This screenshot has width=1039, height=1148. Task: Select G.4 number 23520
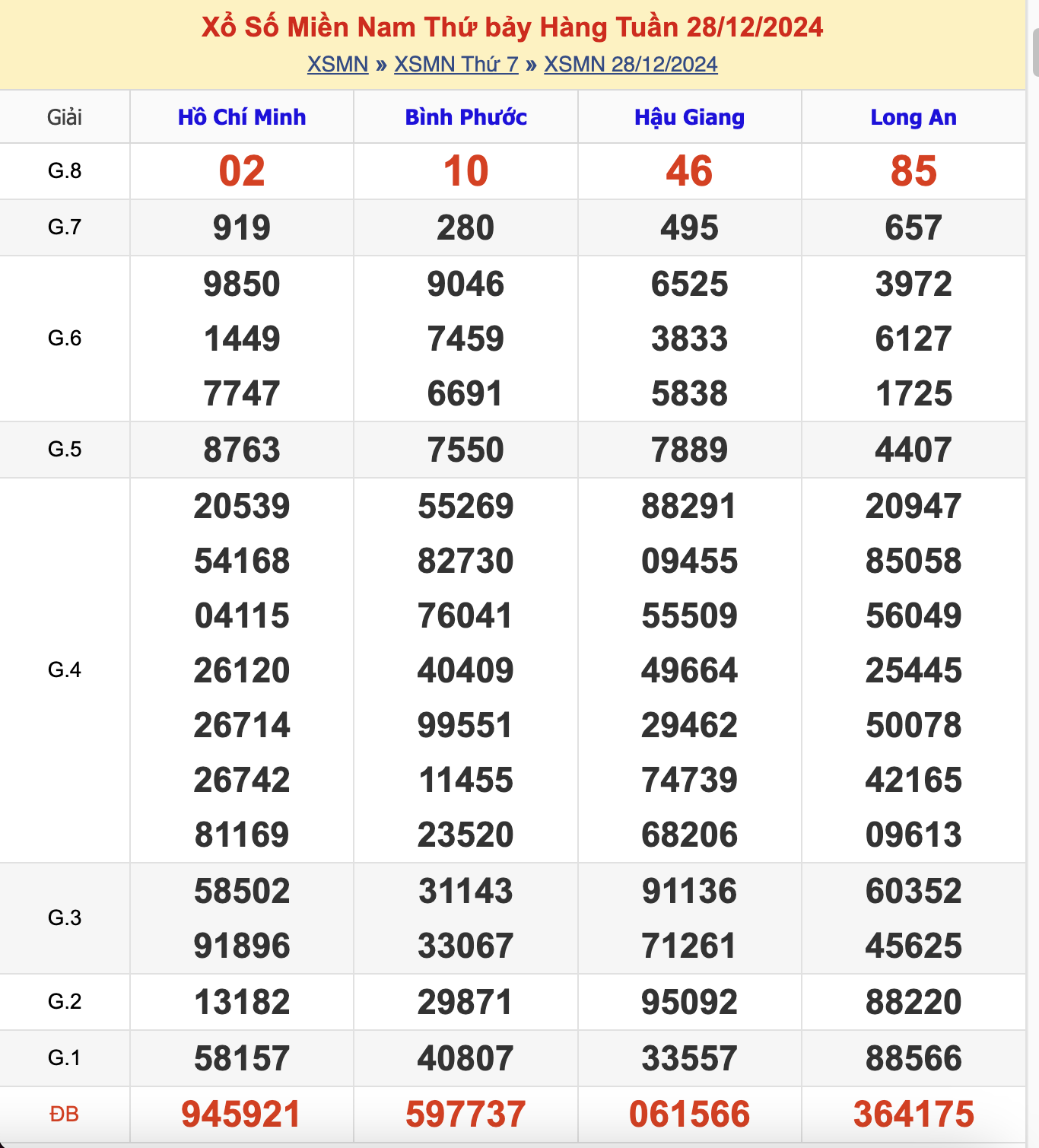(465, 835)
